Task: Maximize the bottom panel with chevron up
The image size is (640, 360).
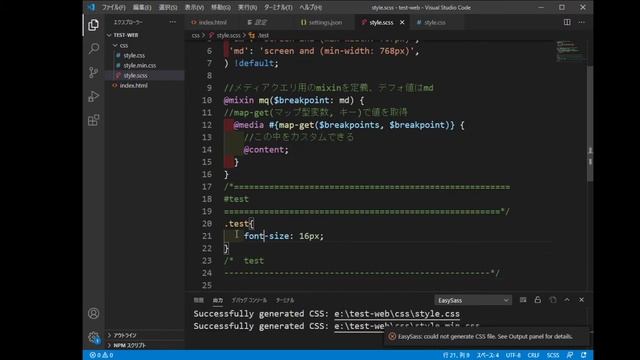Action: coord(567,300)
